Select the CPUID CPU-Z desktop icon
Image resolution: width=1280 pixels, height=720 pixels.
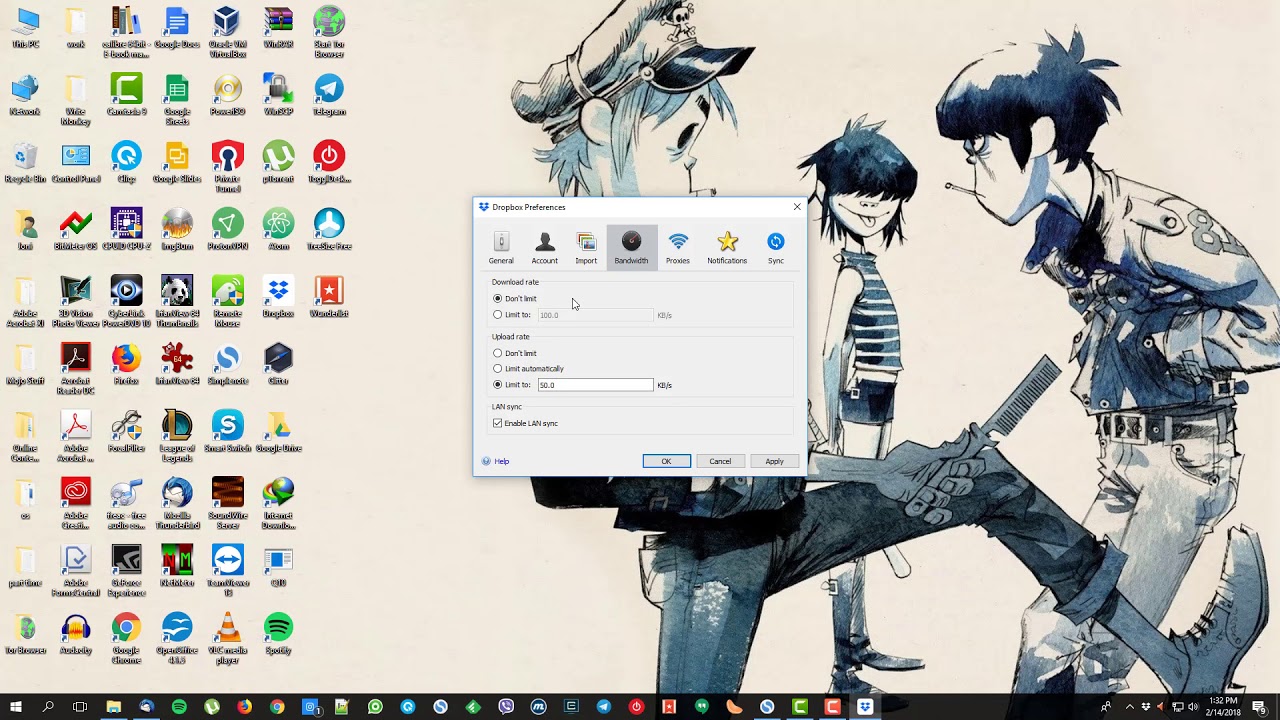126,230
